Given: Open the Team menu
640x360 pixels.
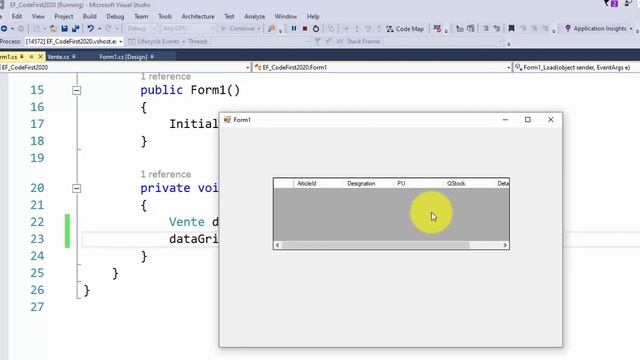Looking at the screenshot, I should pos(141,16).
